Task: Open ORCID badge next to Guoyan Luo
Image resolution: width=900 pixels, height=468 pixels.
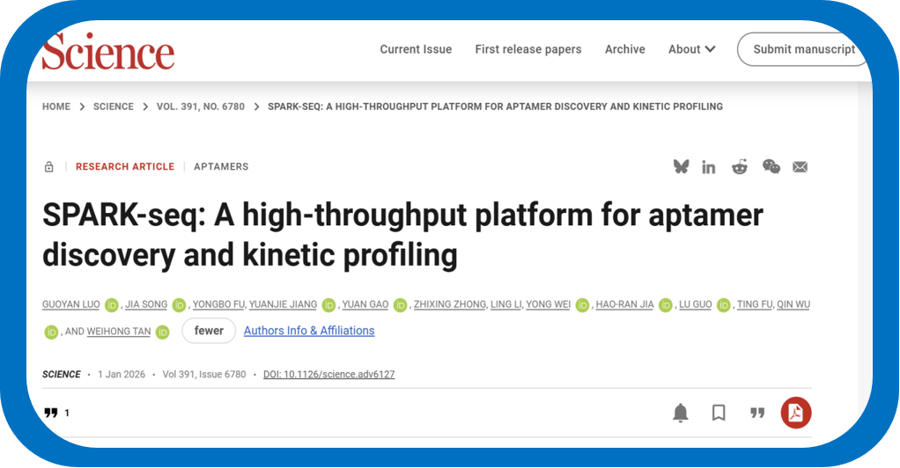Action: click(x=111, y=305)
